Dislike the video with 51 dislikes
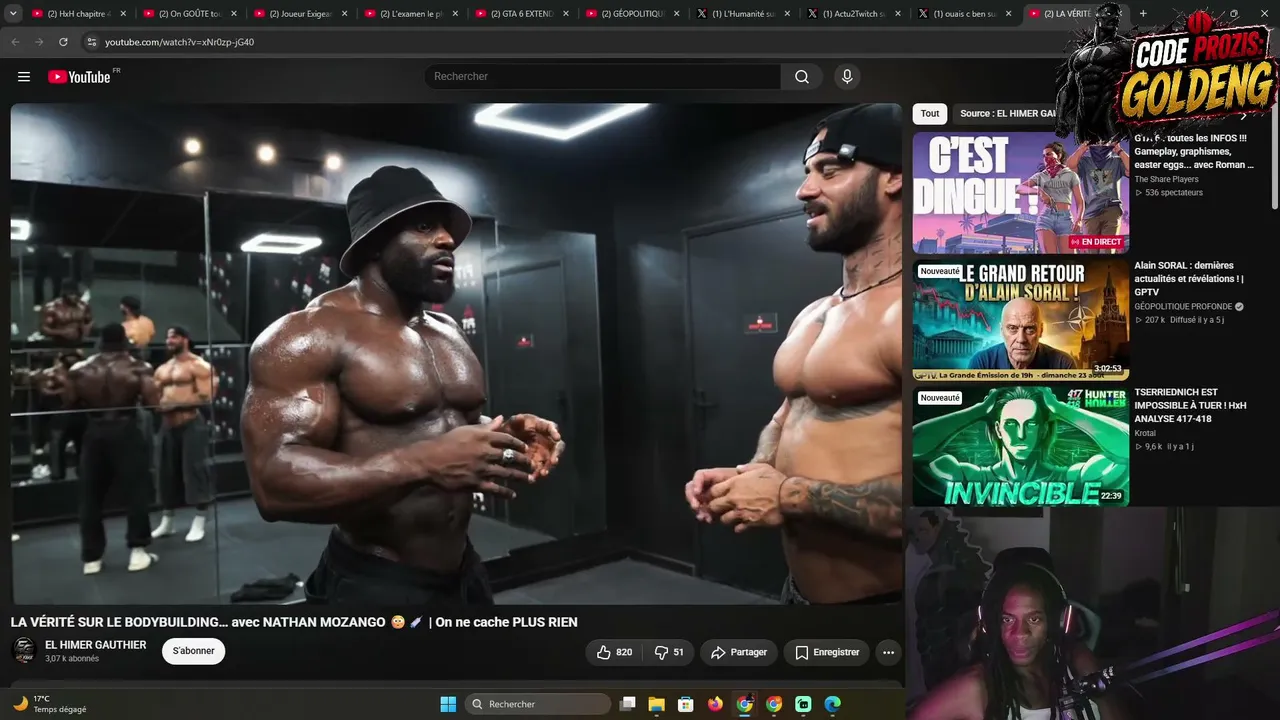 pyautogui.click(x=669, y=652)
